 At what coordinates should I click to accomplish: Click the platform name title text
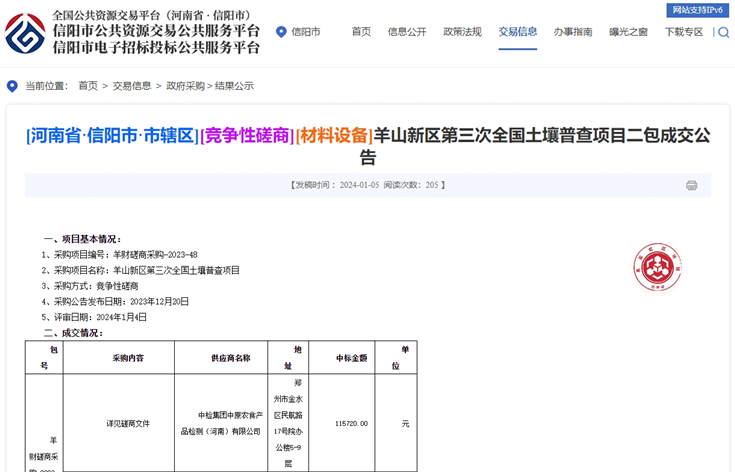(x=156, y=31)
